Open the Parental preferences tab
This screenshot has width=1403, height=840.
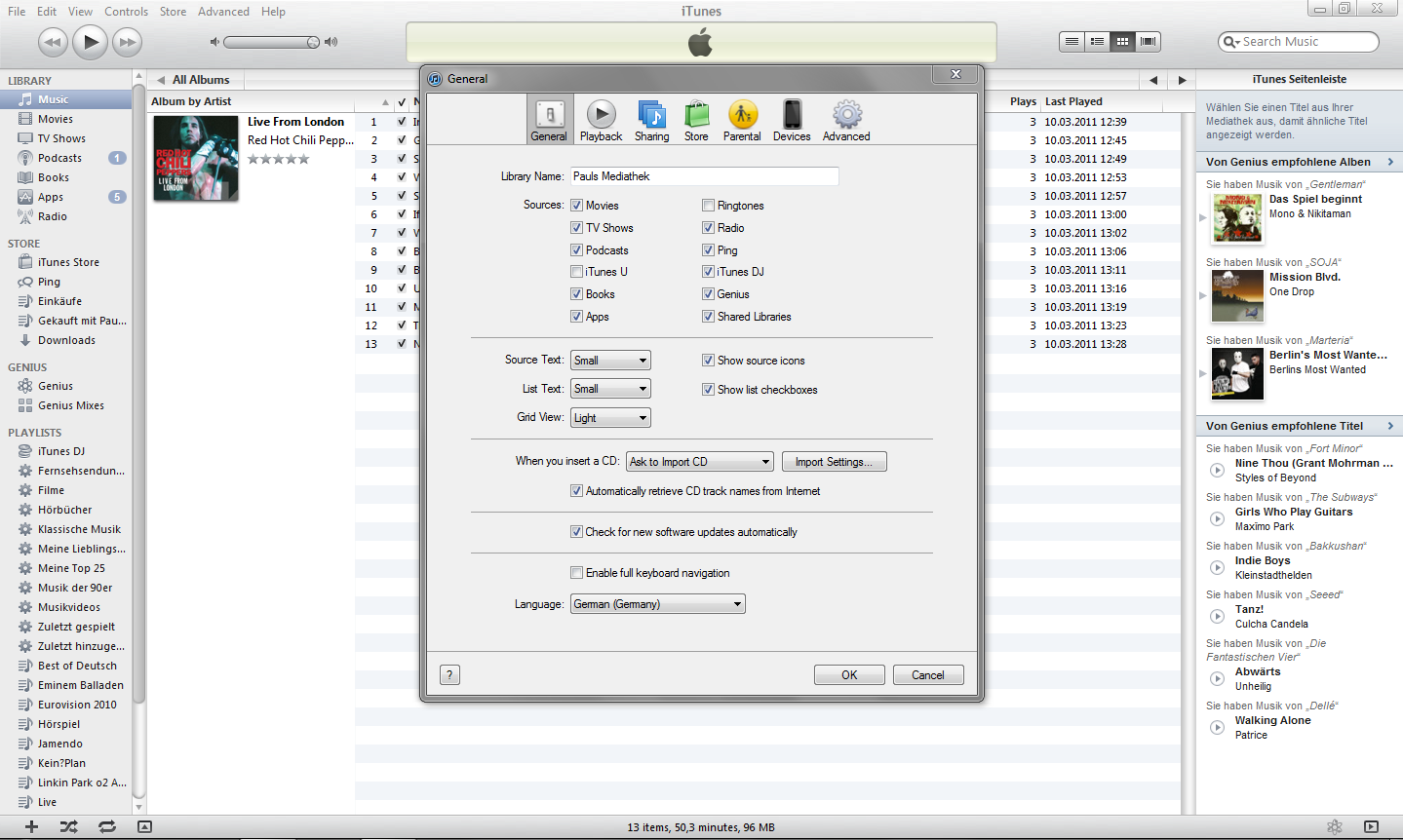pyautogui.click(x=742, y=121)
